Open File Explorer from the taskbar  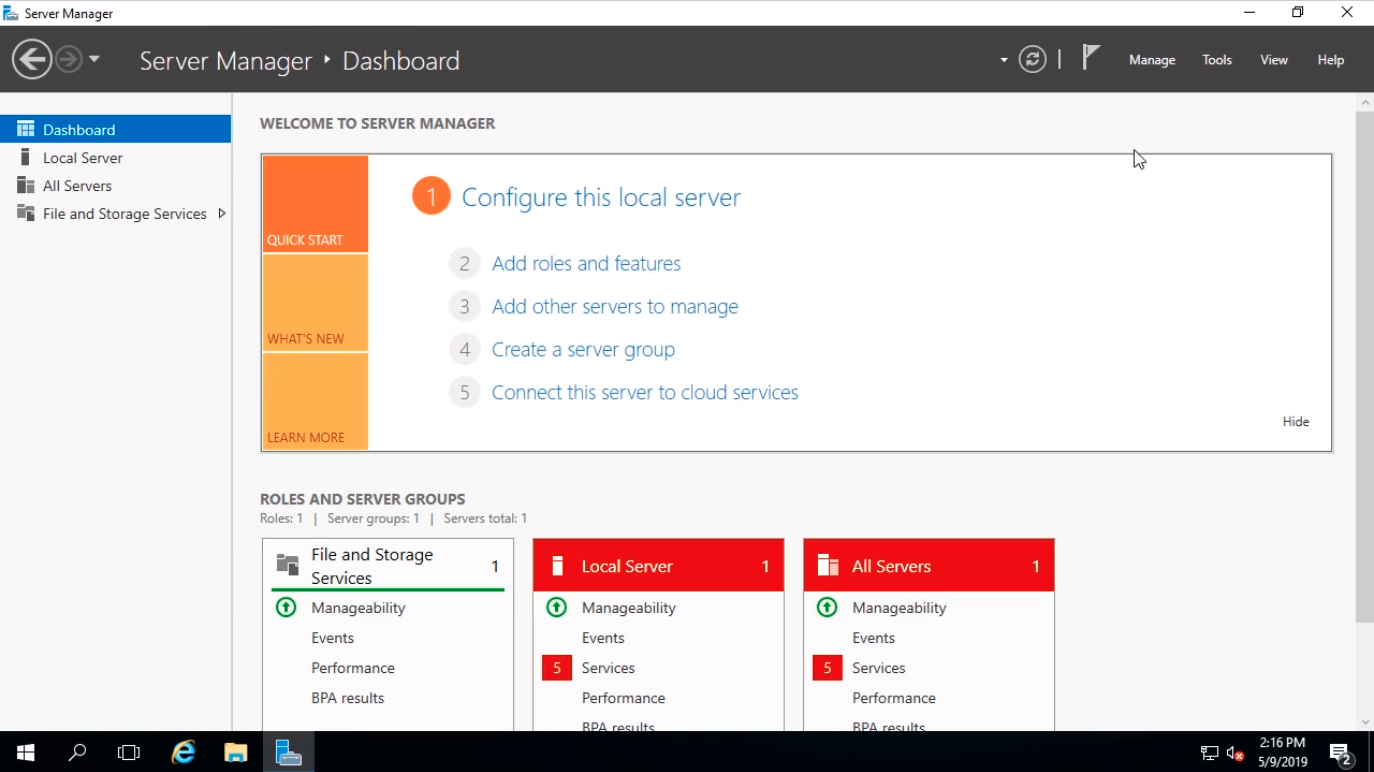[x=236, y=752]
